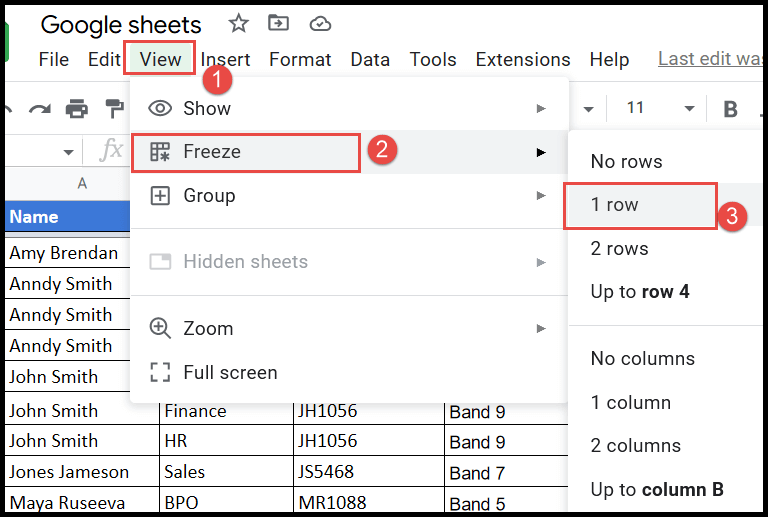Click the Full screen brackets icon
The image size is (768, 517).
point(160,372)
